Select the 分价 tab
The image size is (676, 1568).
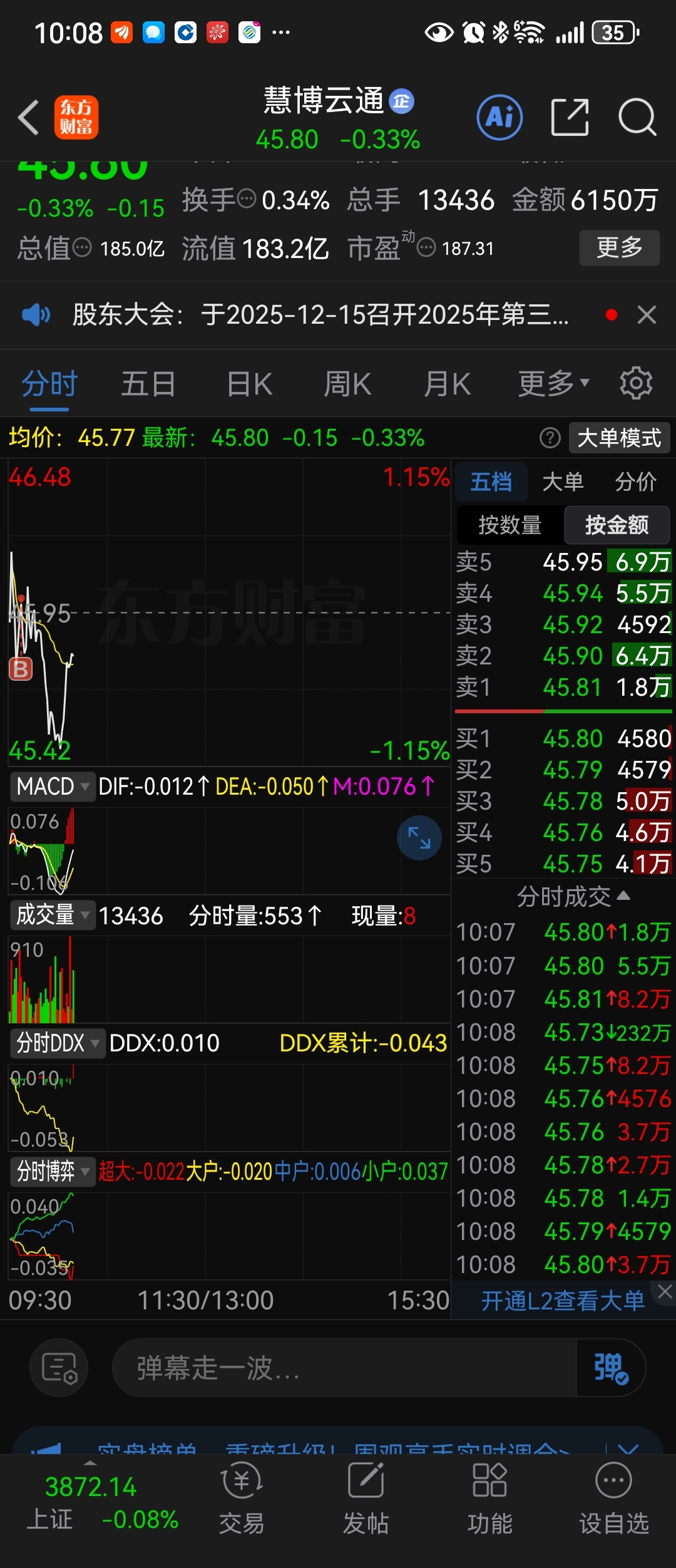pos(635,482)
